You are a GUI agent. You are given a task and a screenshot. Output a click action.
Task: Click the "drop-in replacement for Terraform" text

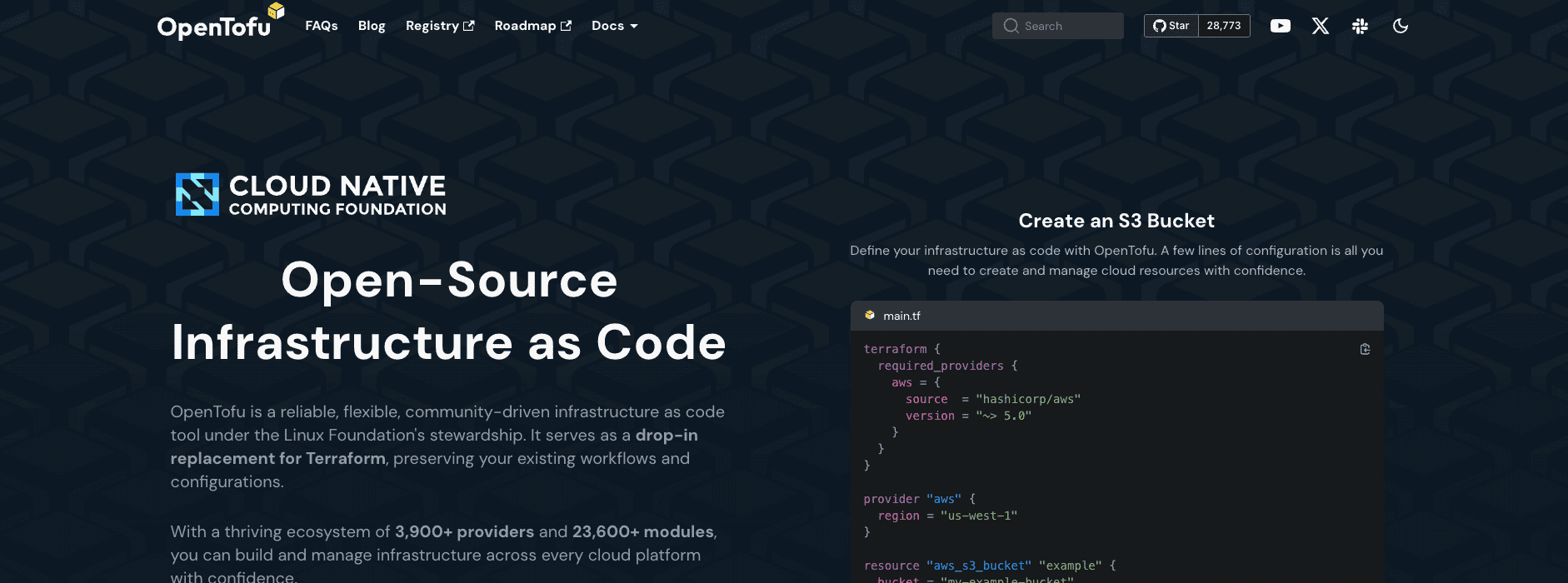pyautogui.click(x=434, y=446)
